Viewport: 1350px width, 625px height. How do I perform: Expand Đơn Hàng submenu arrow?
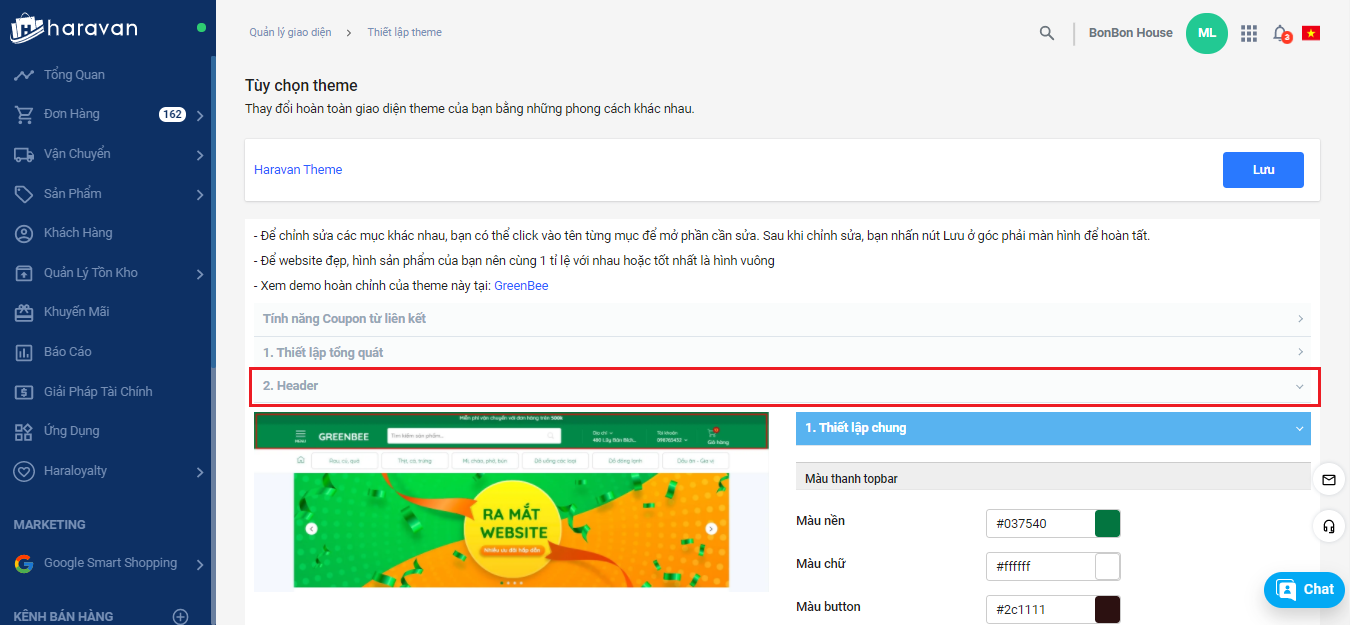tap(200, 116)
